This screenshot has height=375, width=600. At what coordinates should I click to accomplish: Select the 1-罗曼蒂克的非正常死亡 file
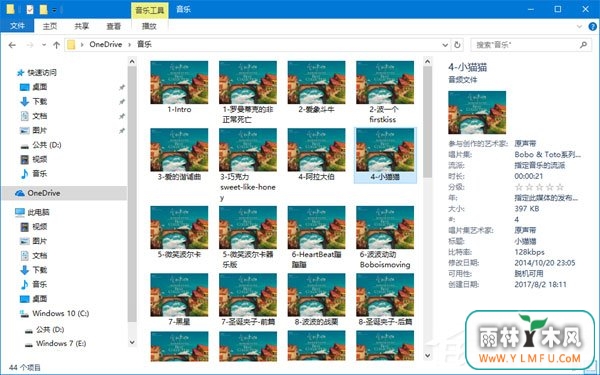click(x=248, y=92)
